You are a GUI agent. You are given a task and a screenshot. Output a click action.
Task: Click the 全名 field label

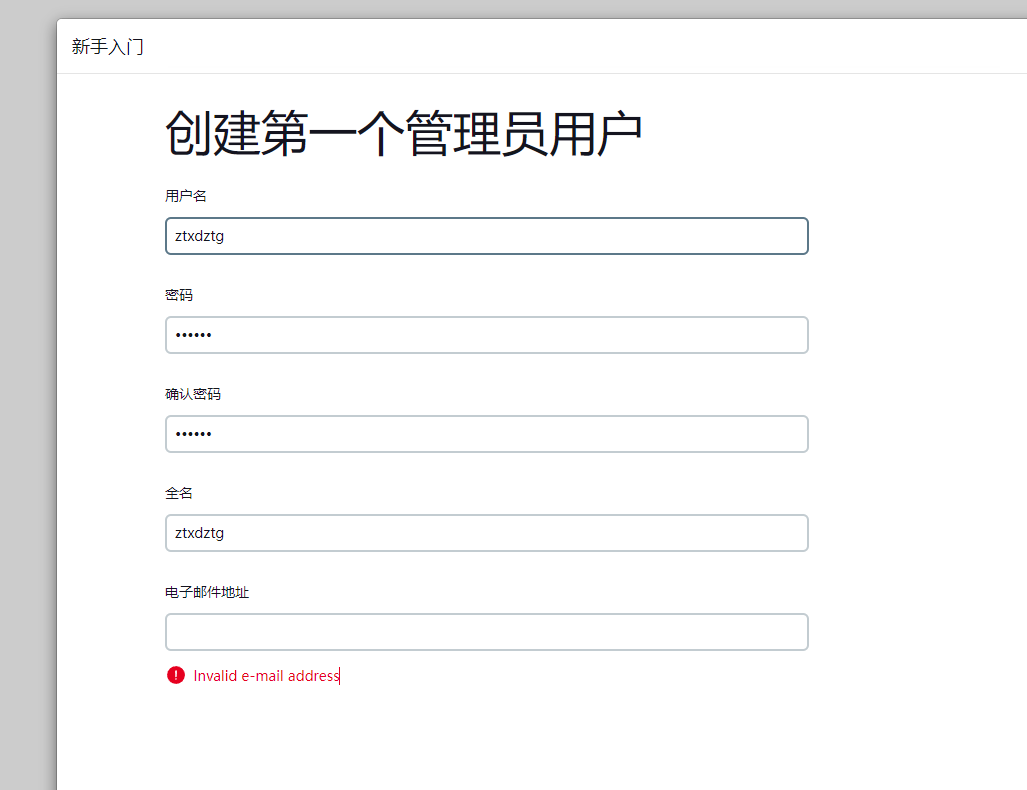click(179, 493)
